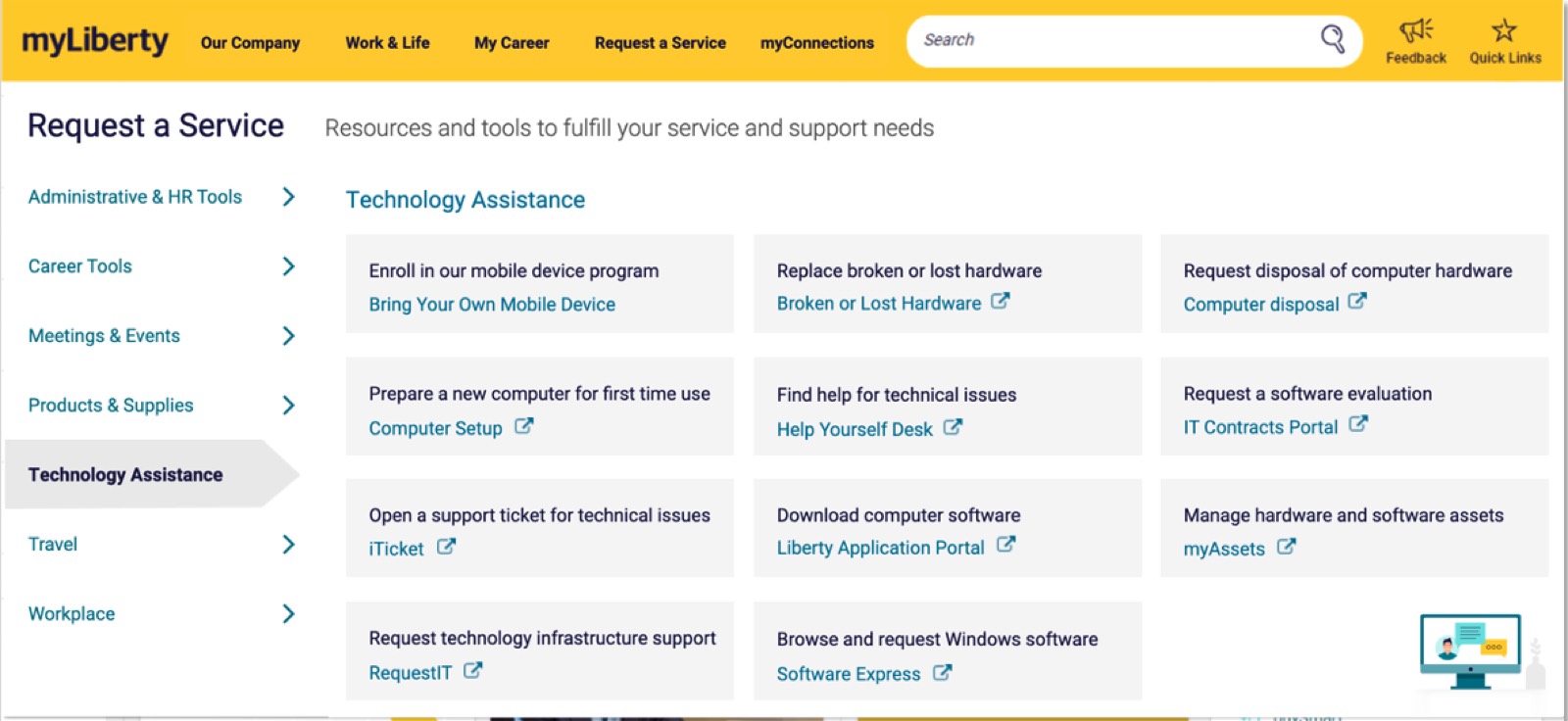The height and width of the screenshot is (721, 1568).
Task: Open the My Career menu
Action: [x=512, y=43]
